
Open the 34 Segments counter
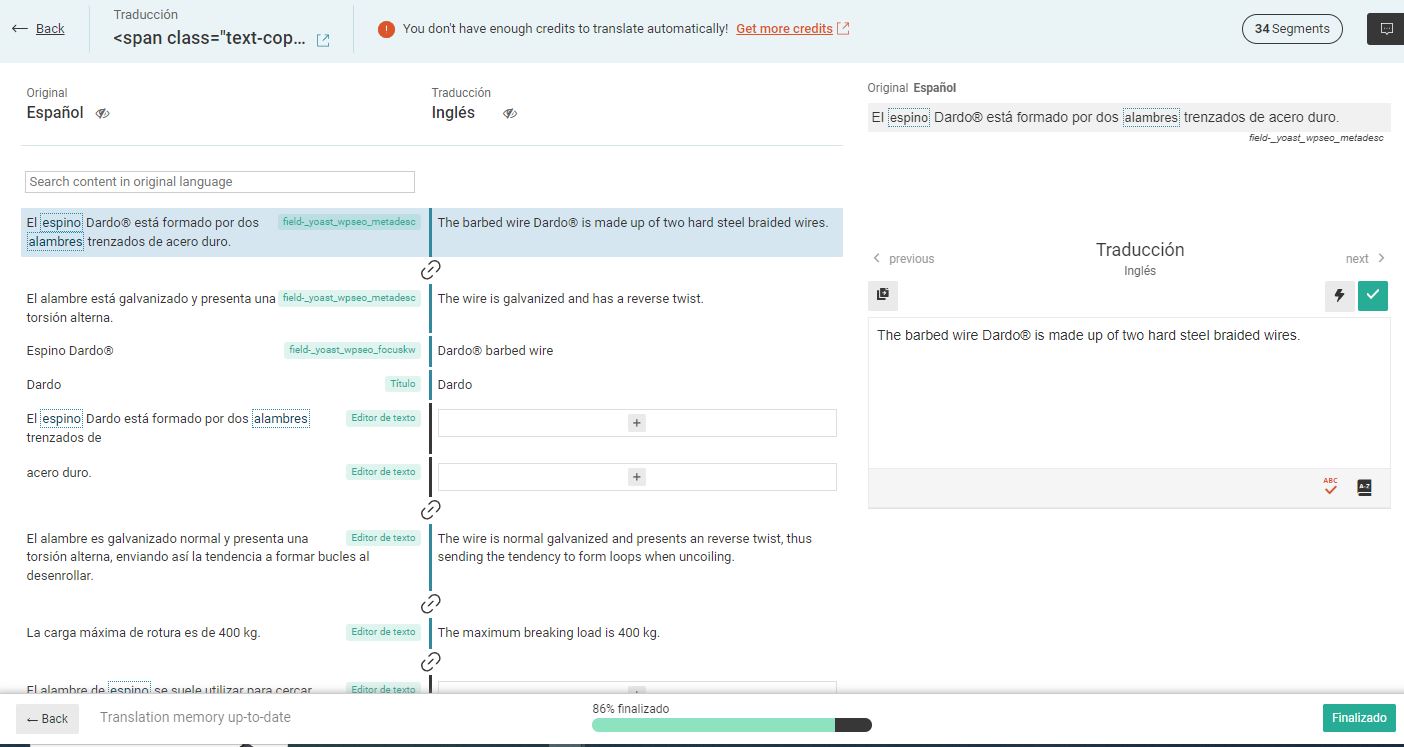[x=1292, y=29]
